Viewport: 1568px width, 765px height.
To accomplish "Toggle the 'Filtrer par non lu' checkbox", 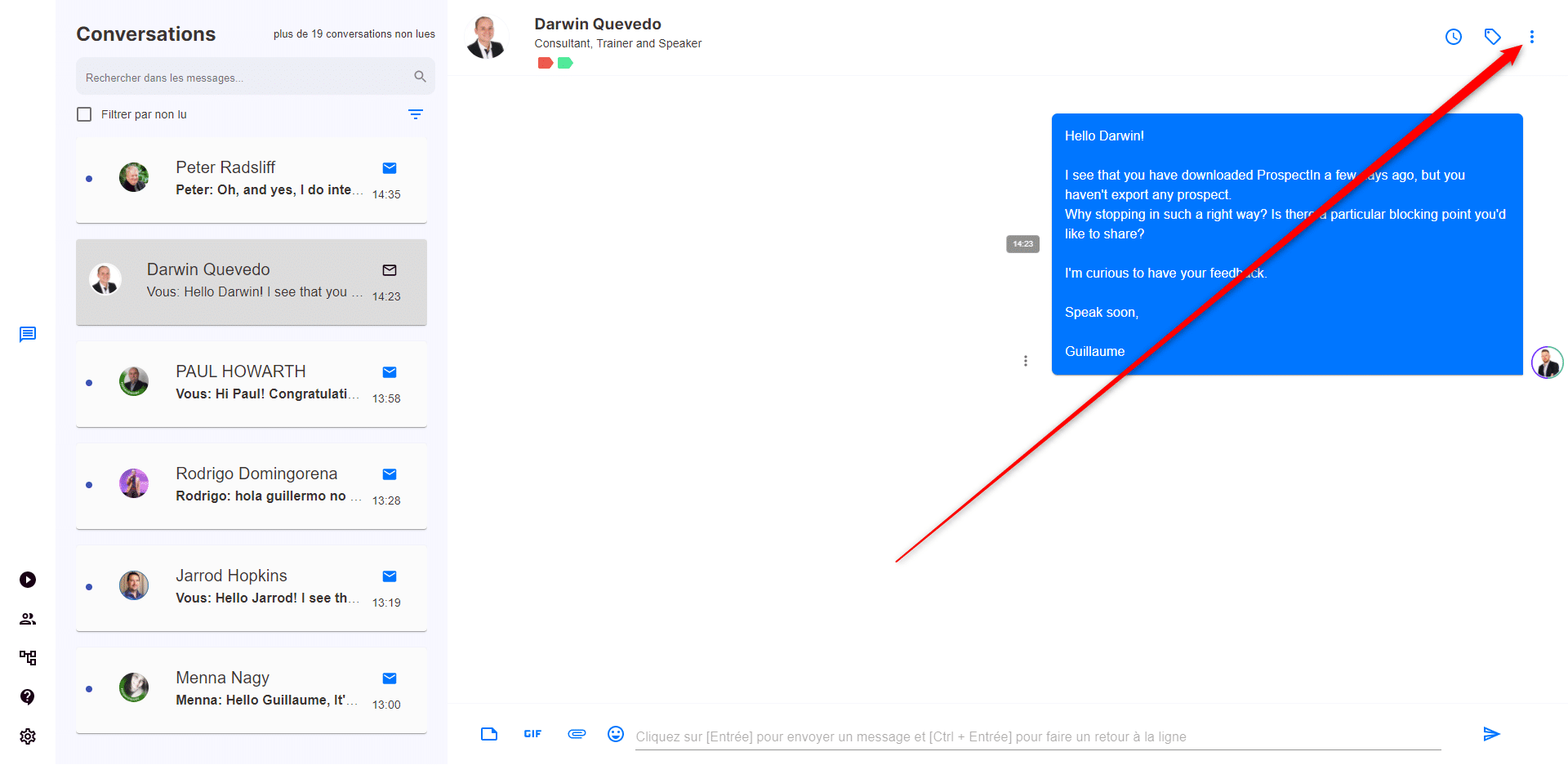I will (84, 114).
